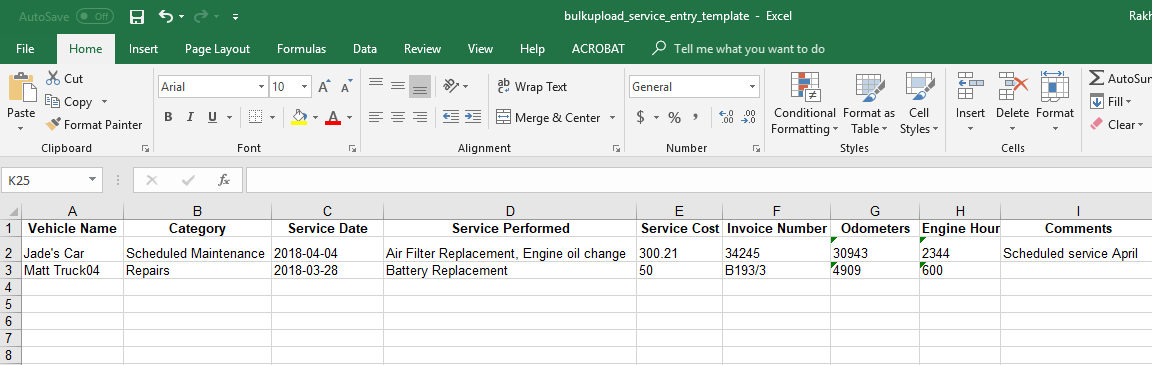Click the Cut button
The width and height of the screenshot is (1152, 365).
[x=65, y=79]
